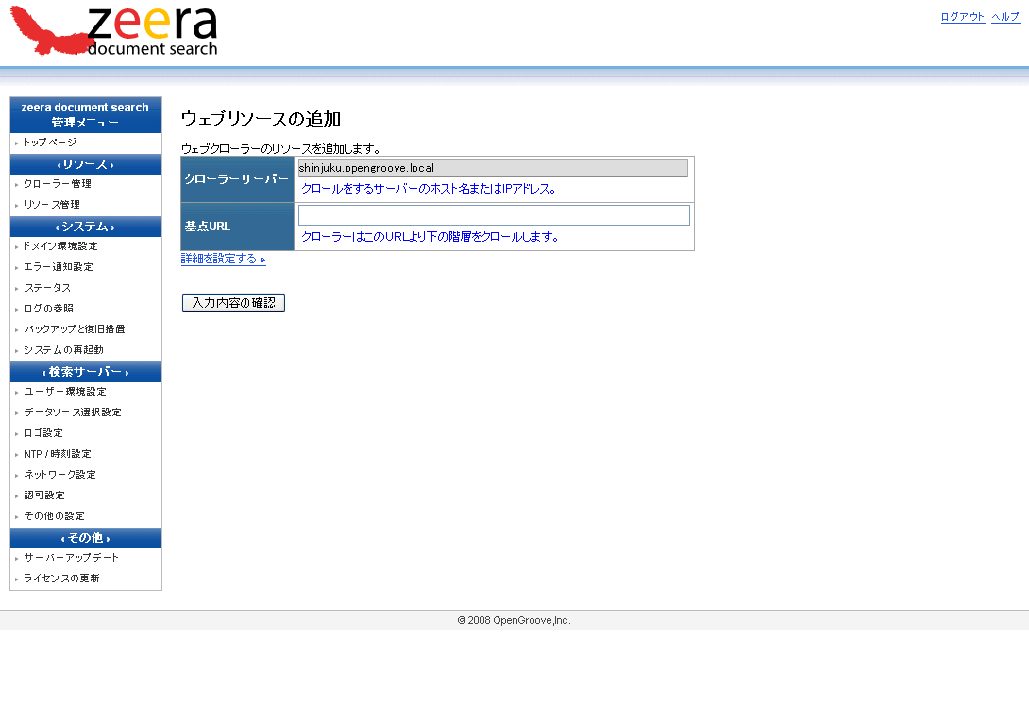This screenshot has width=1029, height=722.
Task: Open ライセンスの更新 menu item
Action: coord(62,578)
